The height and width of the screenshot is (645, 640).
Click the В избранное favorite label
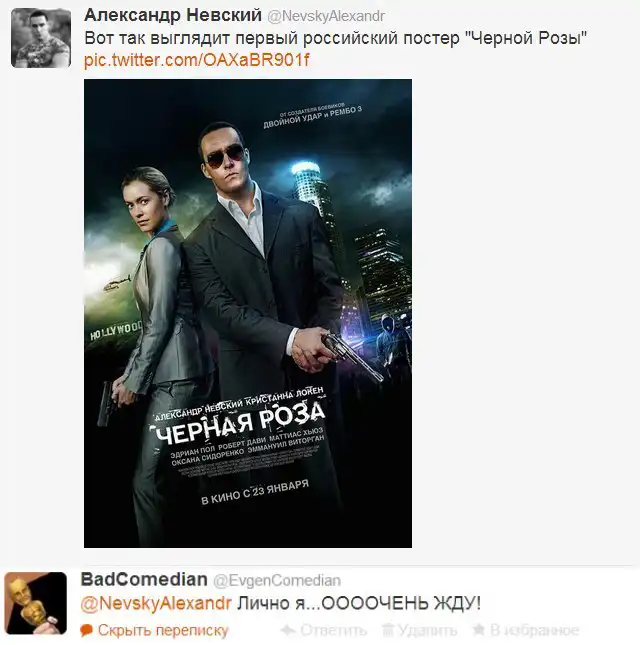pyautogui.click(x=534, y=630)
